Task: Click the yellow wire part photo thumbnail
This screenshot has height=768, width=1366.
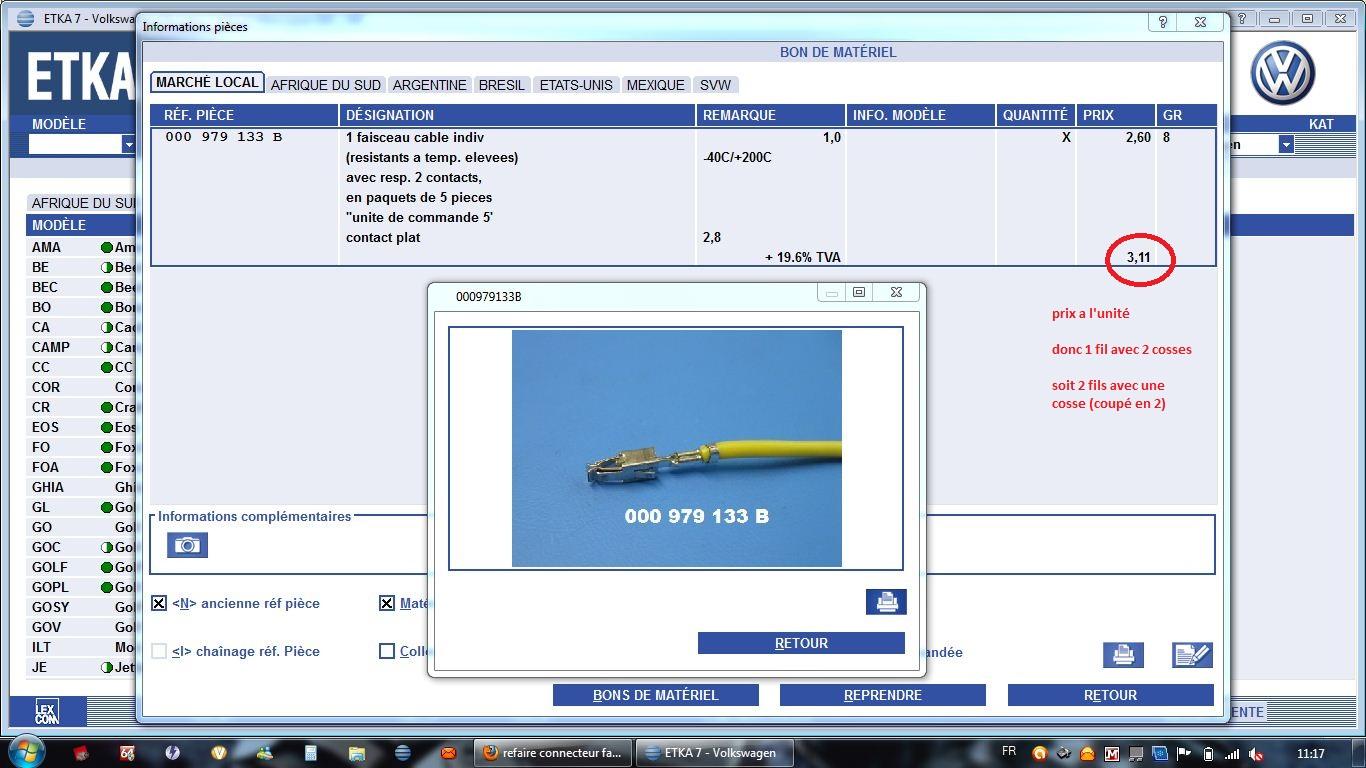Action: tap(677, 449)
